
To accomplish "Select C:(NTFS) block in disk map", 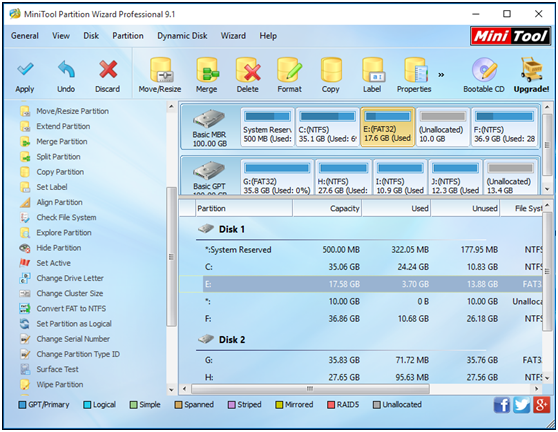I will (327, 127).
